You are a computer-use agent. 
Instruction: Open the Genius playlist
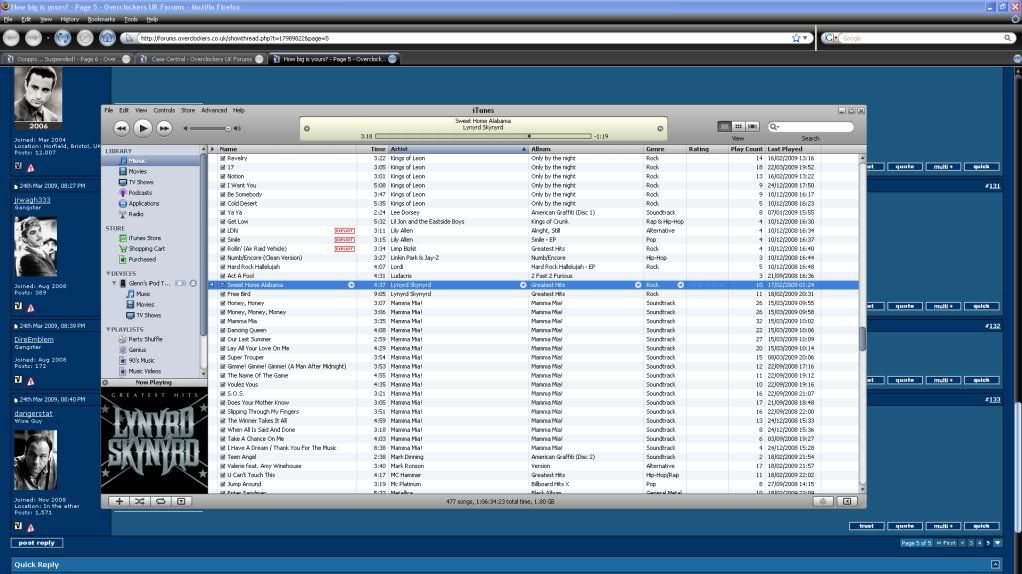click(x=137, y=350)
